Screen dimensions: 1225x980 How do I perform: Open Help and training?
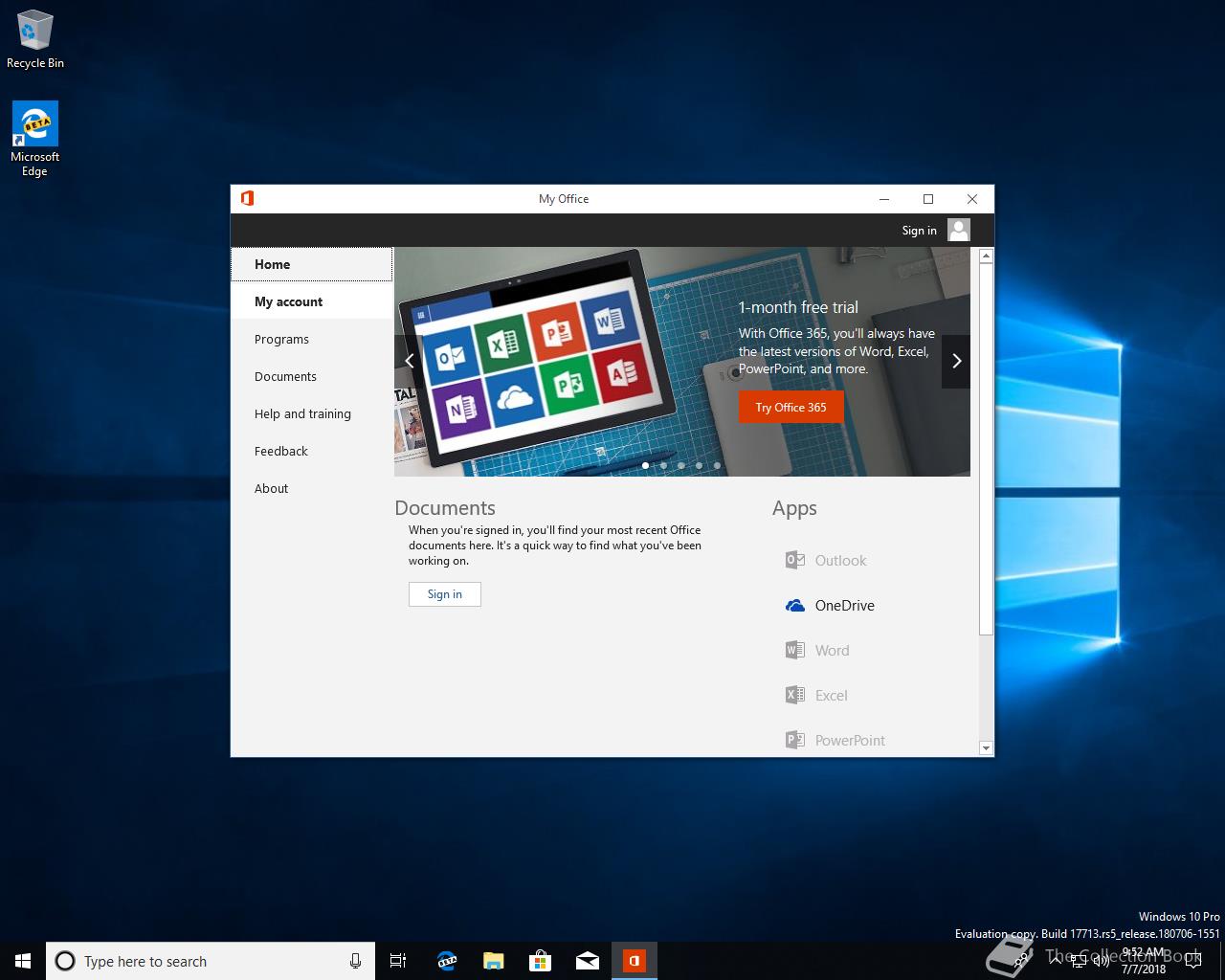[312, 413]
